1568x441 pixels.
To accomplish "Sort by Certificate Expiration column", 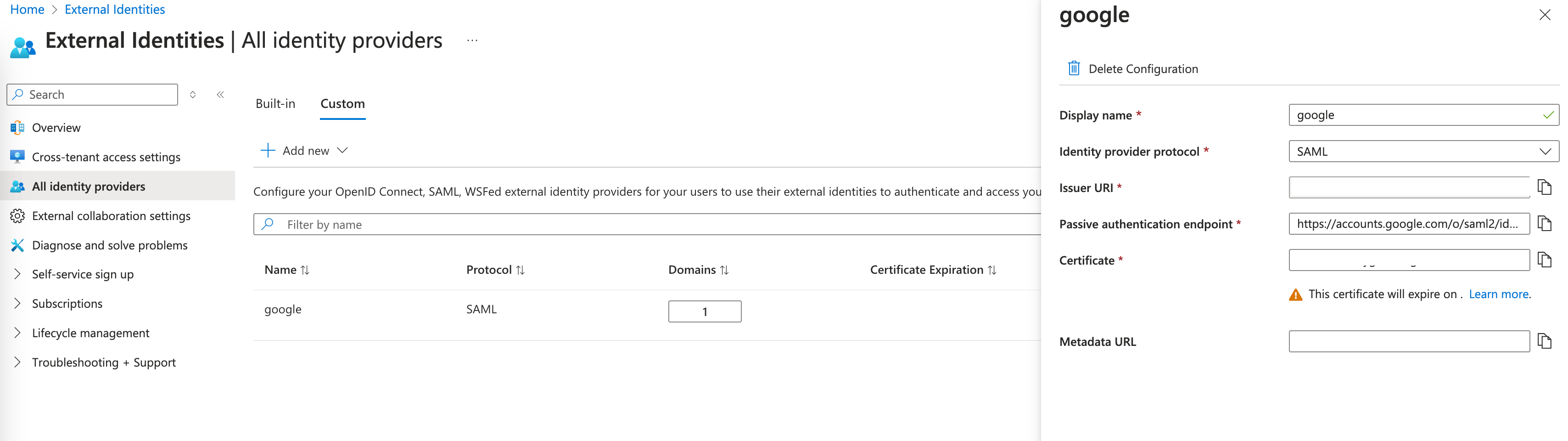I will coord(992,270).
